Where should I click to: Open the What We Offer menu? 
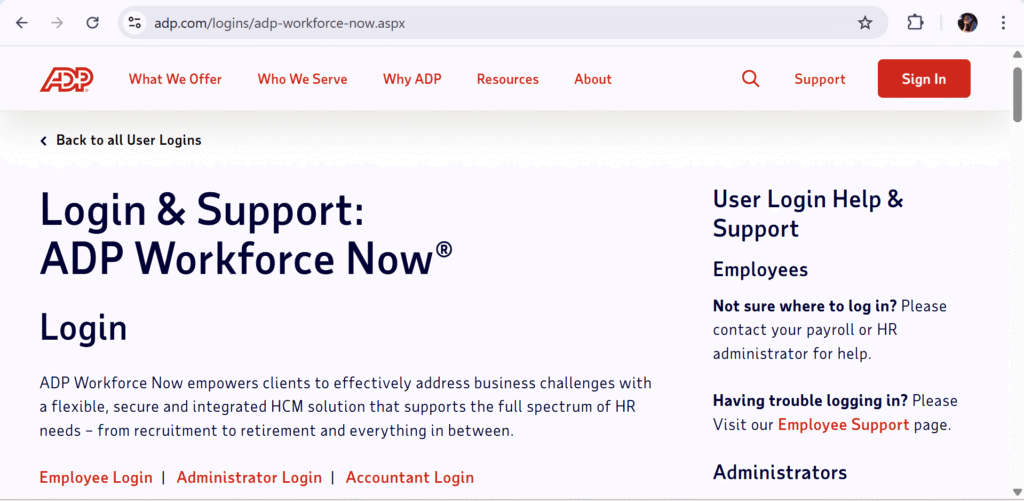click(x=175, y=79)
